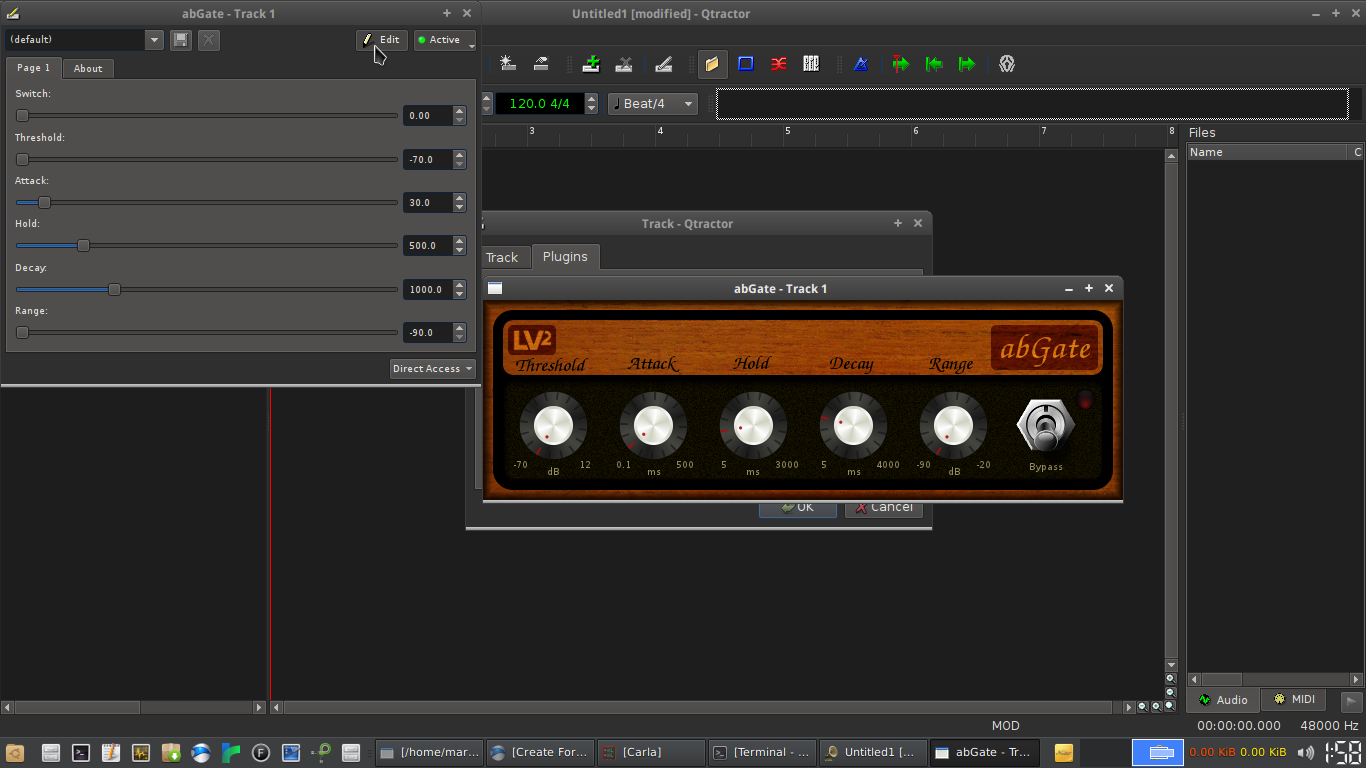1366x768 pixels.
Task: Click the Decay spinbox stepper arrows
Action: pos(460,290)
